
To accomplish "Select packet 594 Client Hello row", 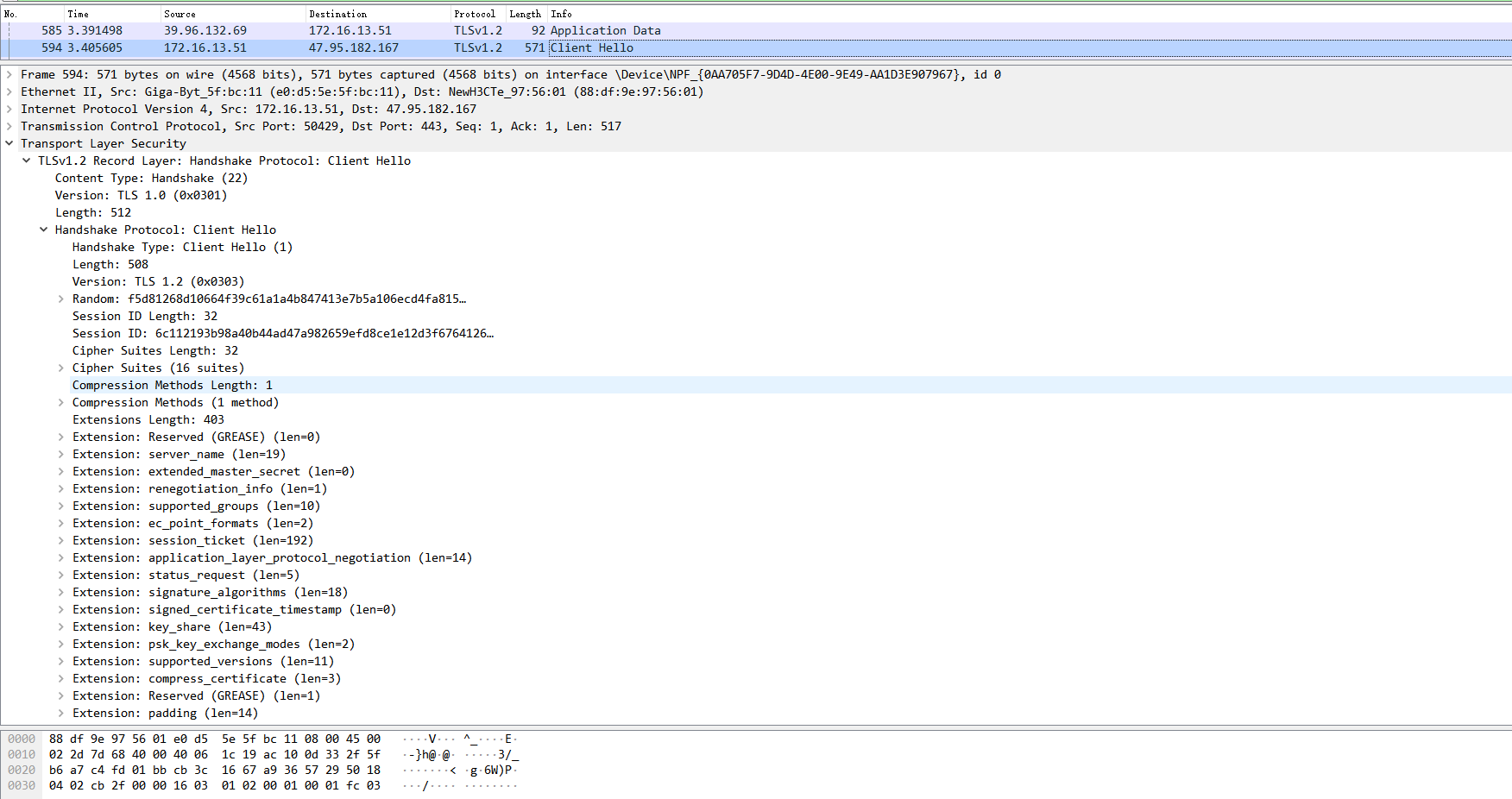I will (x=756, y=48).
